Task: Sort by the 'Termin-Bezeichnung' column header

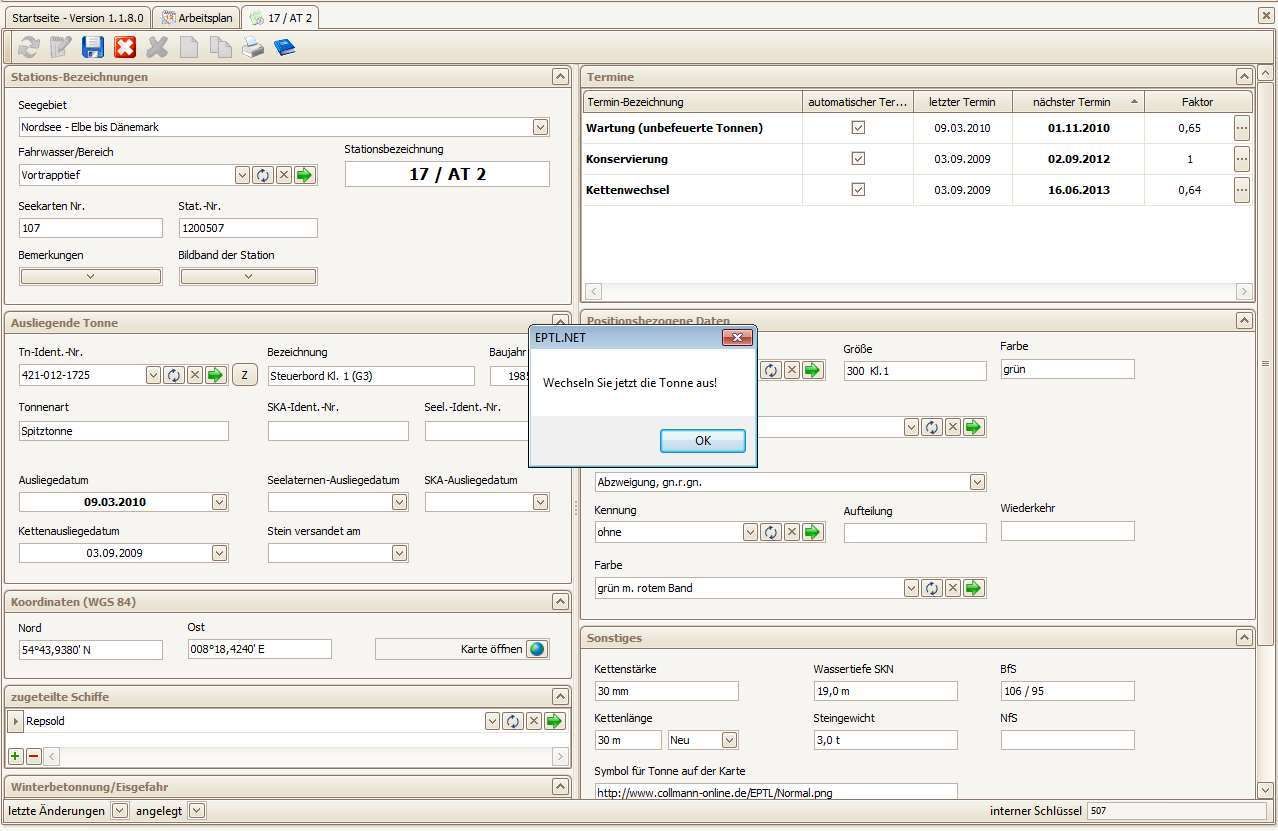Action: [694, 102]
